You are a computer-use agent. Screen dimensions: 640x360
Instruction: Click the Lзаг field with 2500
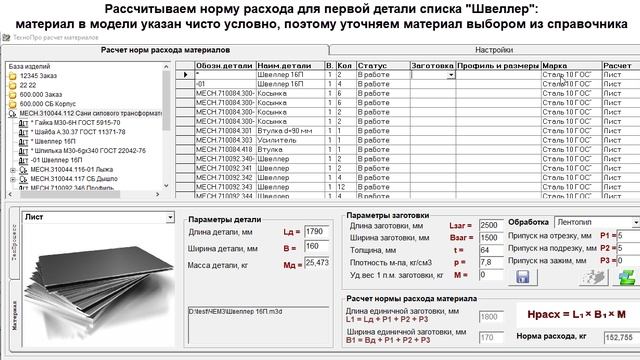(491, 225)
